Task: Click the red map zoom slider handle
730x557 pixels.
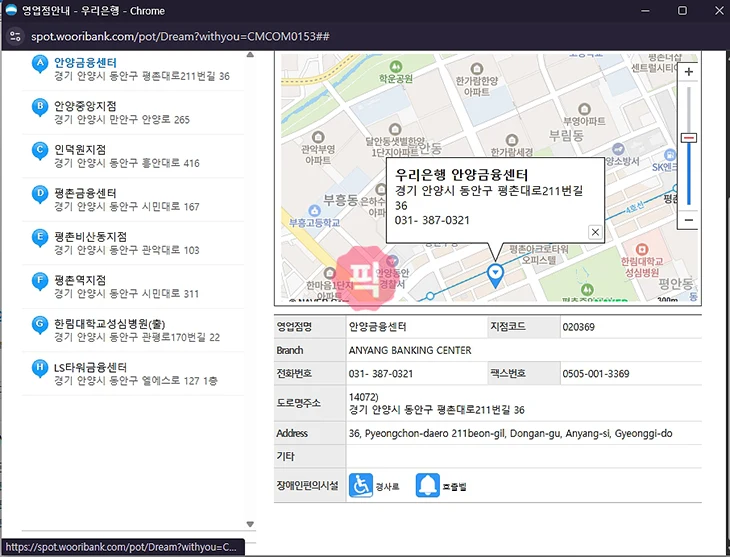Action: tap(689, 138)
